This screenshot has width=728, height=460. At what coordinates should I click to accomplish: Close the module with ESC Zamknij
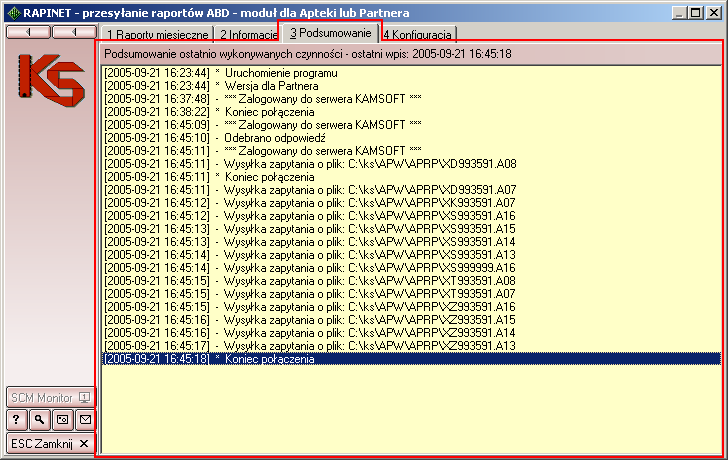(51, 444)
